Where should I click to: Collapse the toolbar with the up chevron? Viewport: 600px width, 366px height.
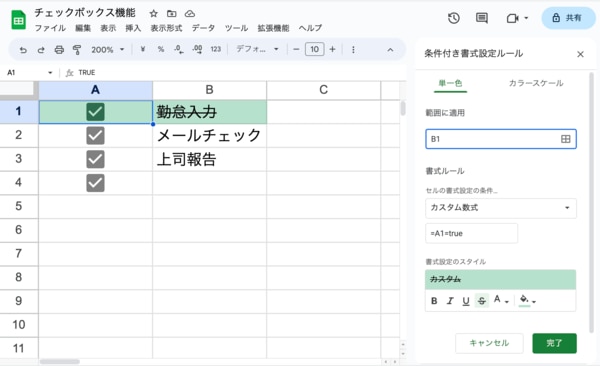click(390, 50)
